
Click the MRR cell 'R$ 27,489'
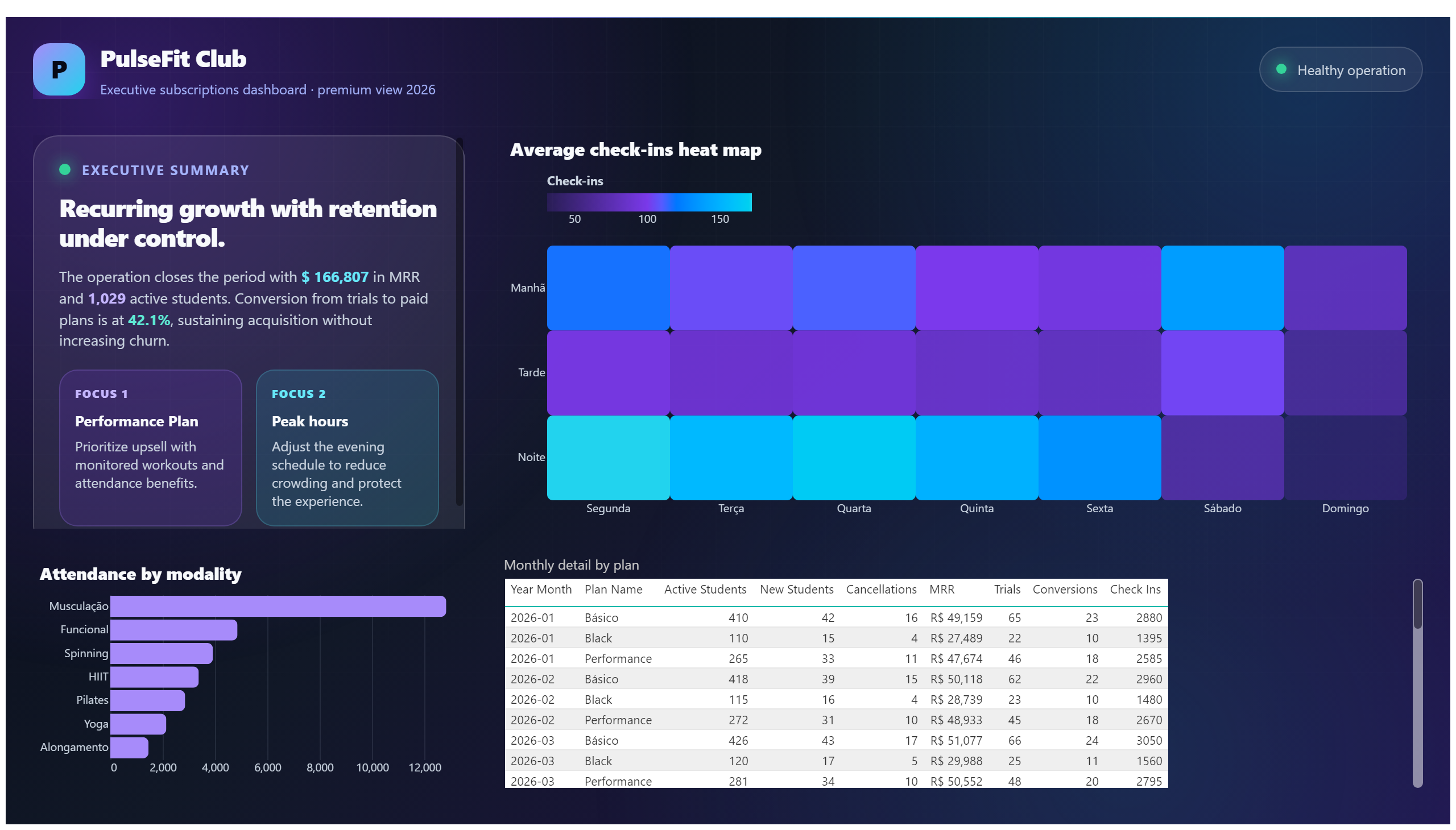point(956,638)
